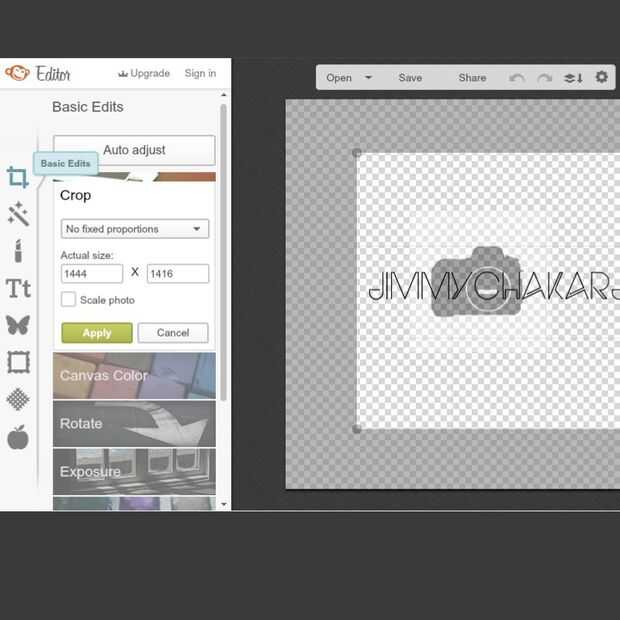Click the Redo arrow in toolbar
620x620 pixels.
[544, 78]
